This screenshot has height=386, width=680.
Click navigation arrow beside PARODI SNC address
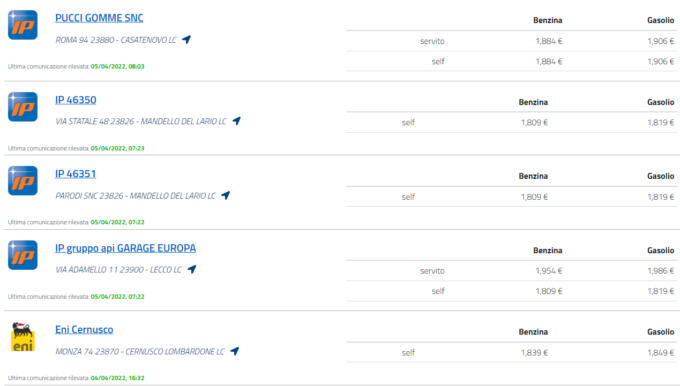226,196
